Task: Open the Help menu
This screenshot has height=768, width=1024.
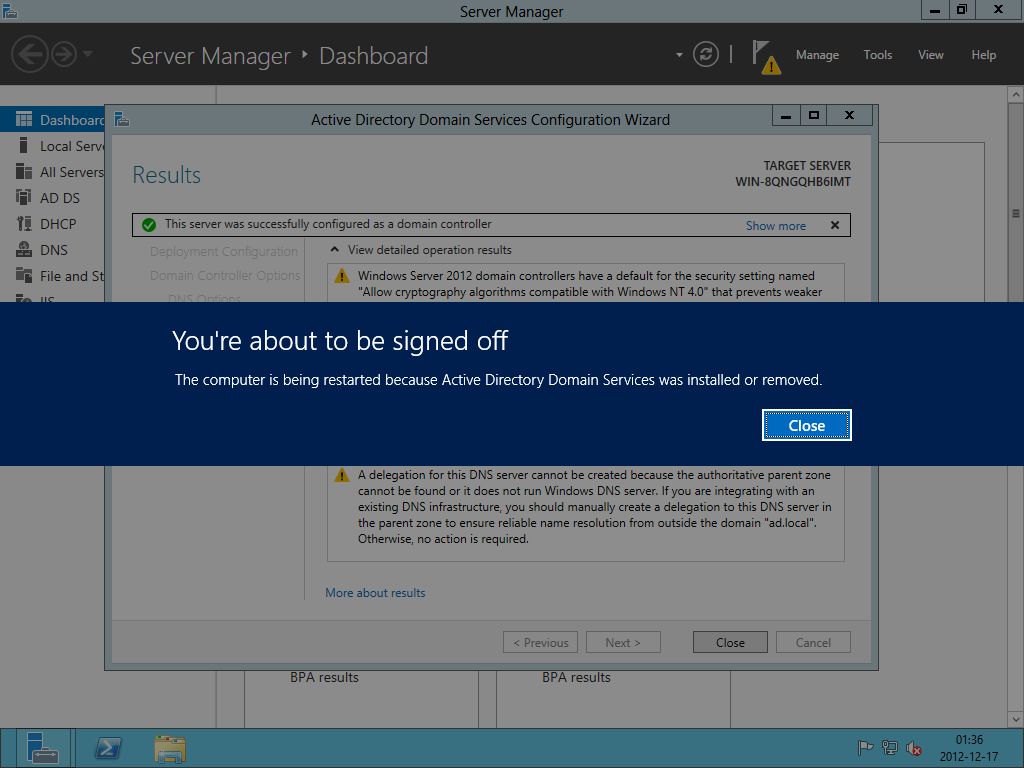Action: [984, 55]
